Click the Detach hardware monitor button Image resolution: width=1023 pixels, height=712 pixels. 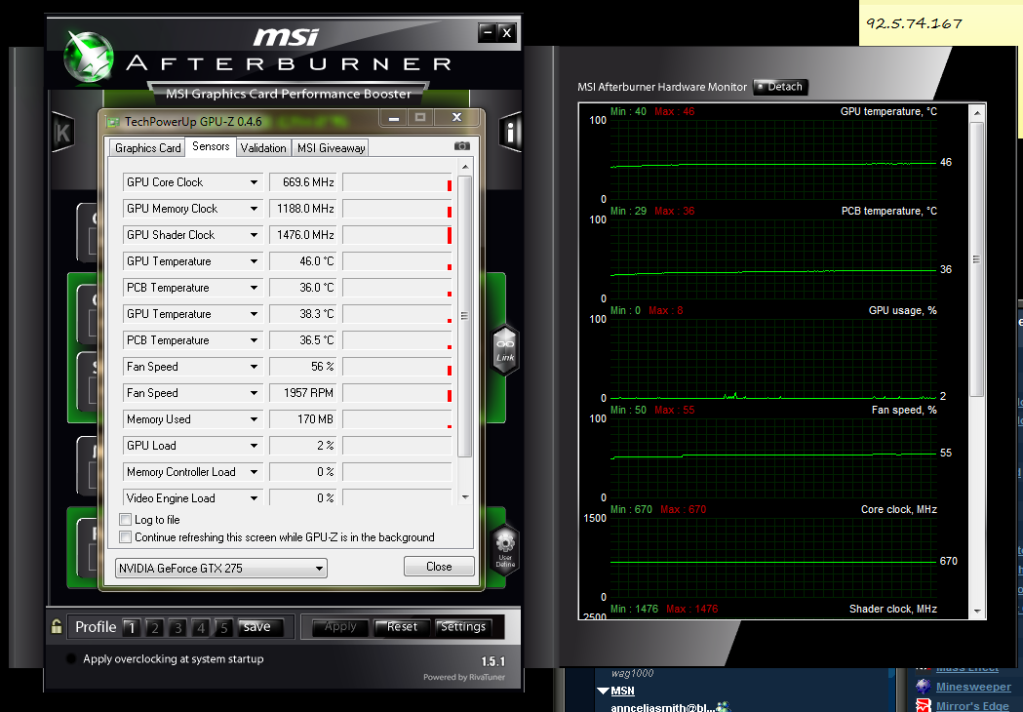[780, 87]
